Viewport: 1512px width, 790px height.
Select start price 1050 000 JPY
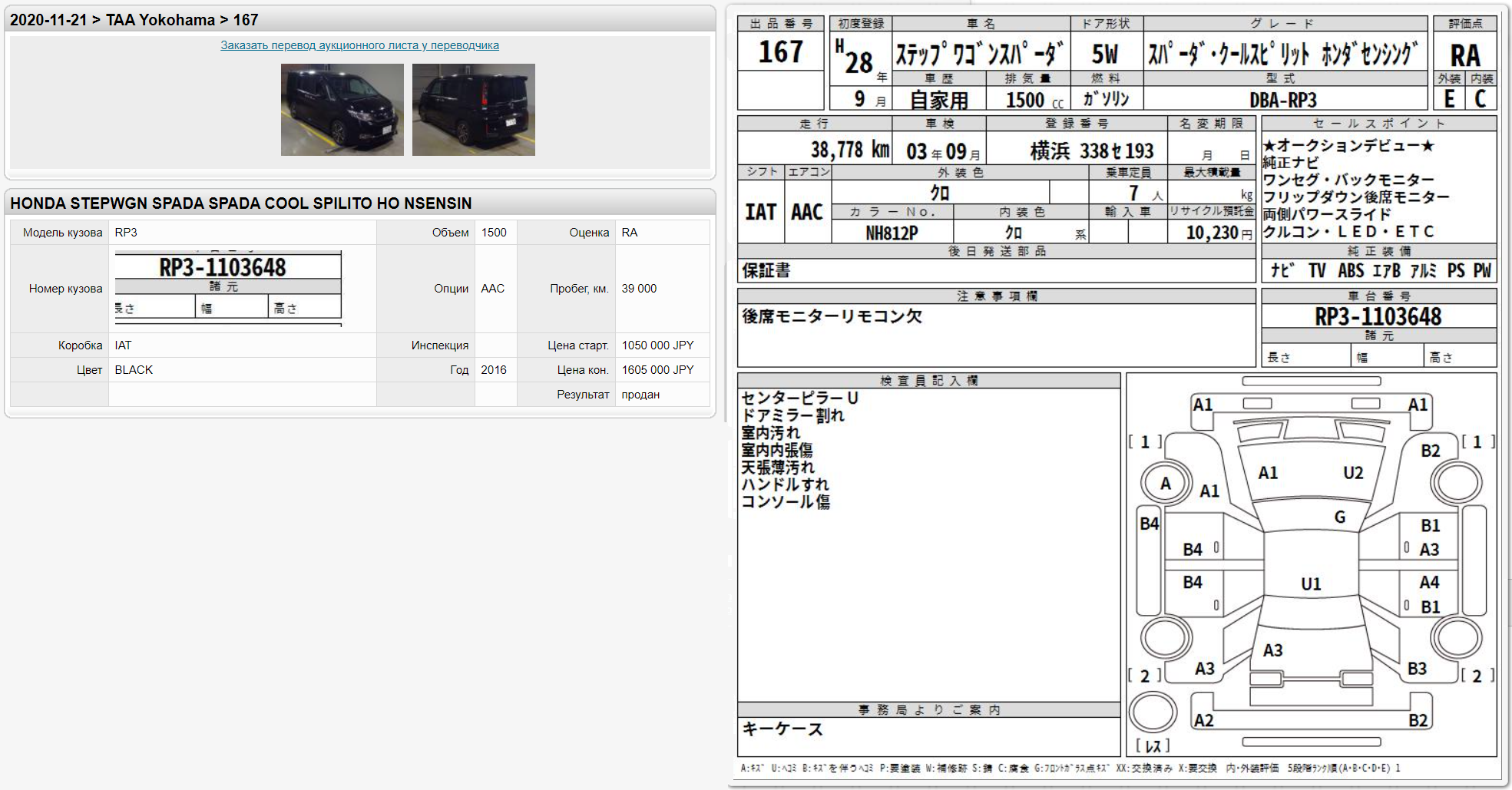[x=657, y=345]
